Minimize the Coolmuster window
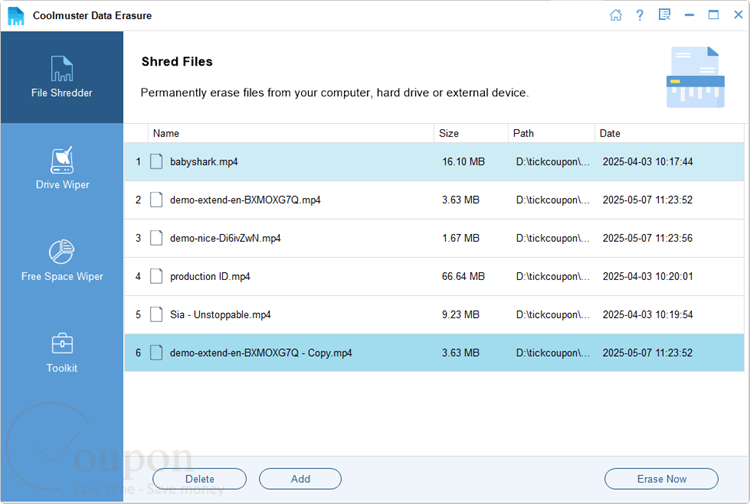 point(689,15)
